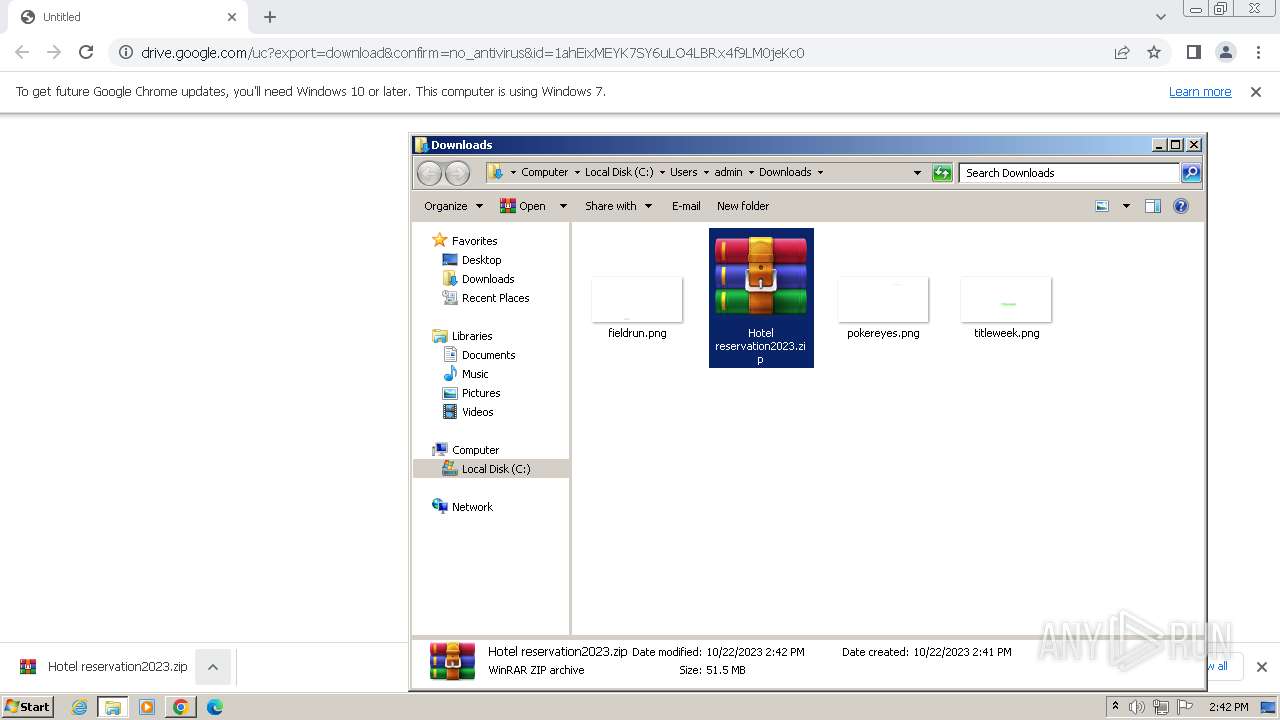Click the Learn more link
The width and height of the screenshot is (1280, 720).
point(1200,91)
